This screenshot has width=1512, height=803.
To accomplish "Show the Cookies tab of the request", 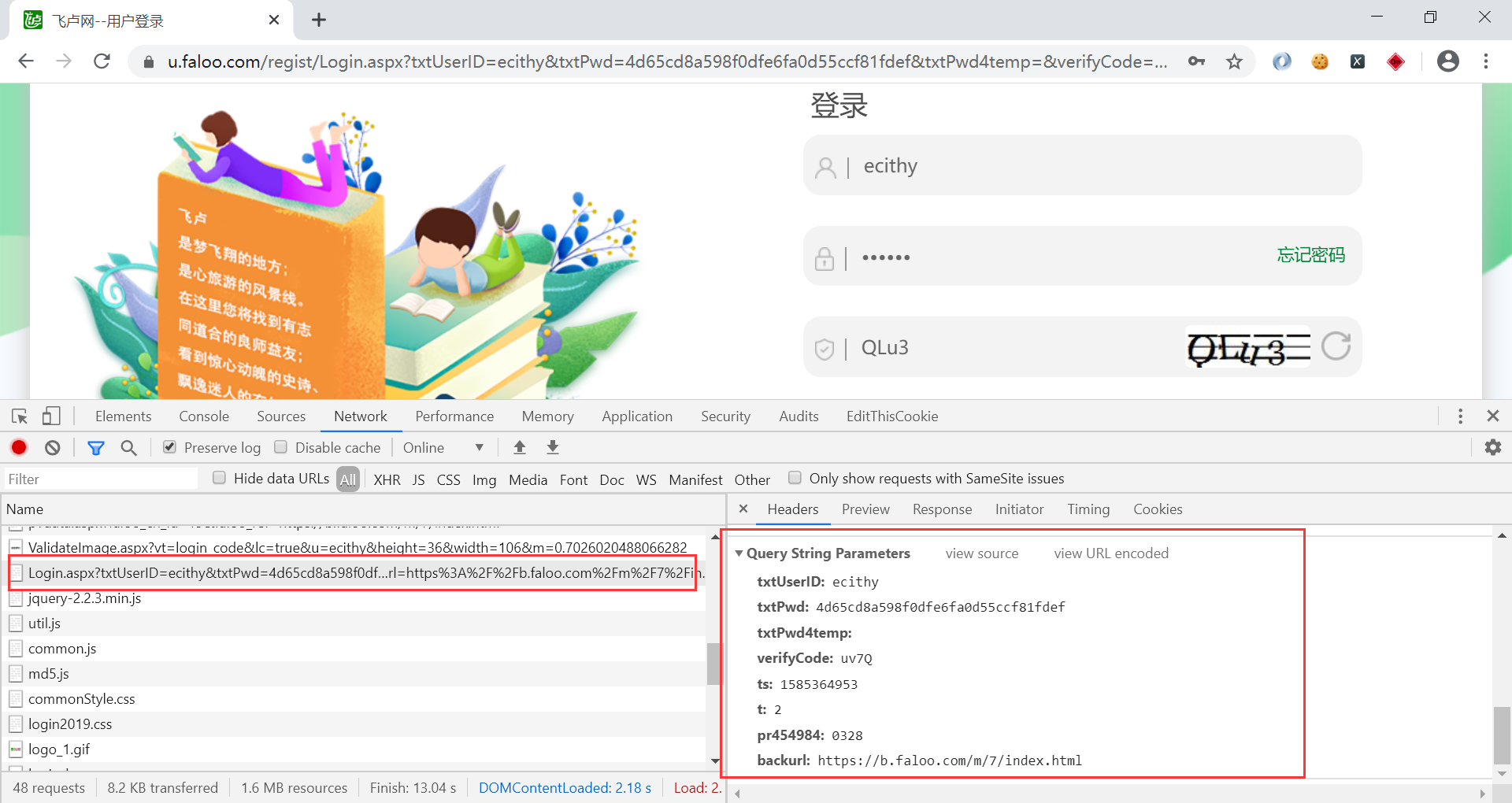I will (1158, 509).
